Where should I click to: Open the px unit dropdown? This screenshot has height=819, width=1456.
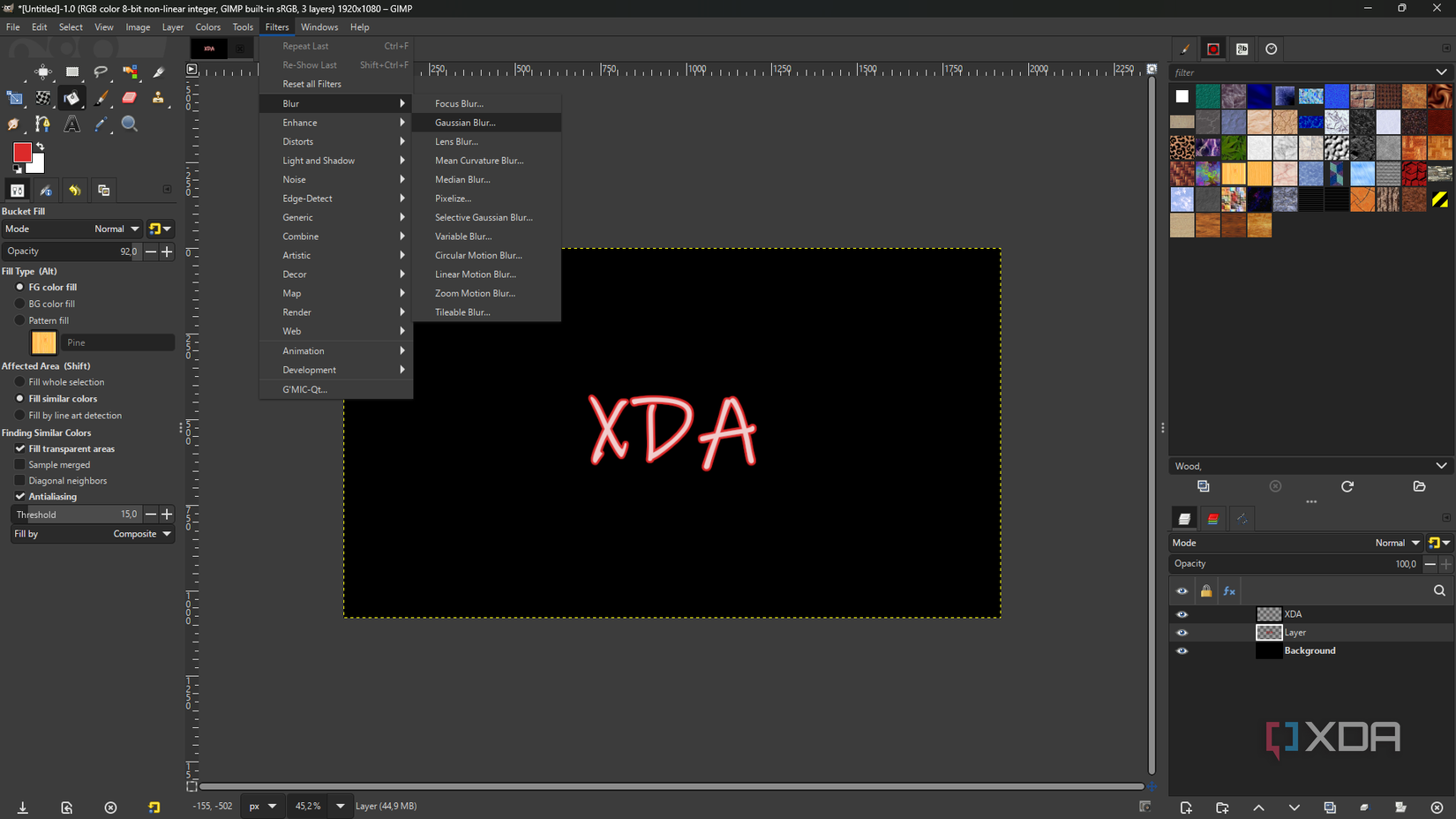(x=263, y=806)
